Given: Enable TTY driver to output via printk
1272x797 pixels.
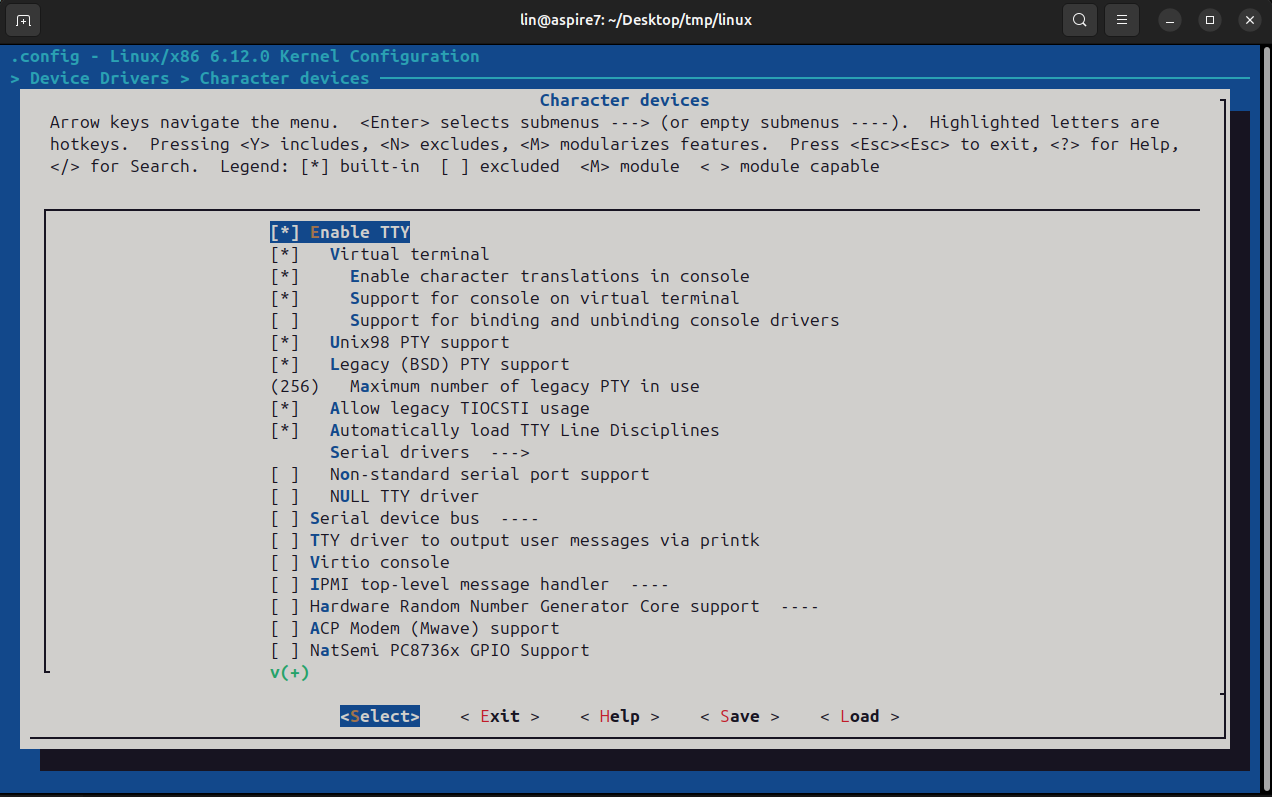Looking at the screenshot, I should pos(515,540).
